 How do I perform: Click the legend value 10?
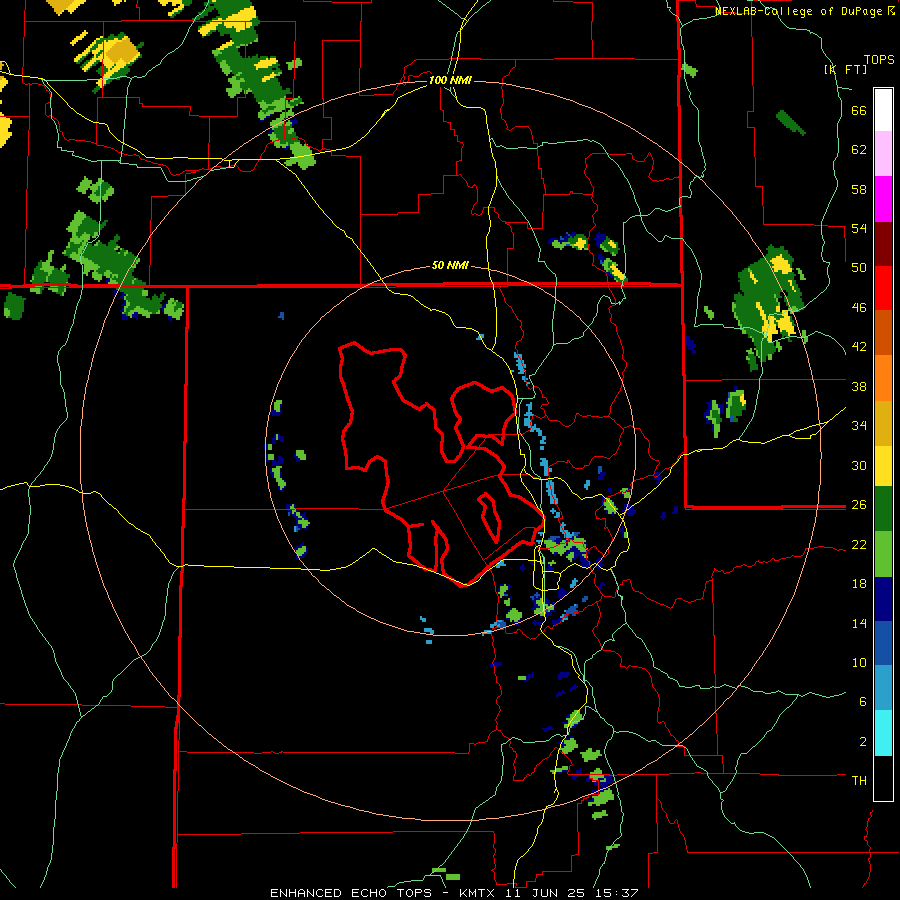pos(859,662)
